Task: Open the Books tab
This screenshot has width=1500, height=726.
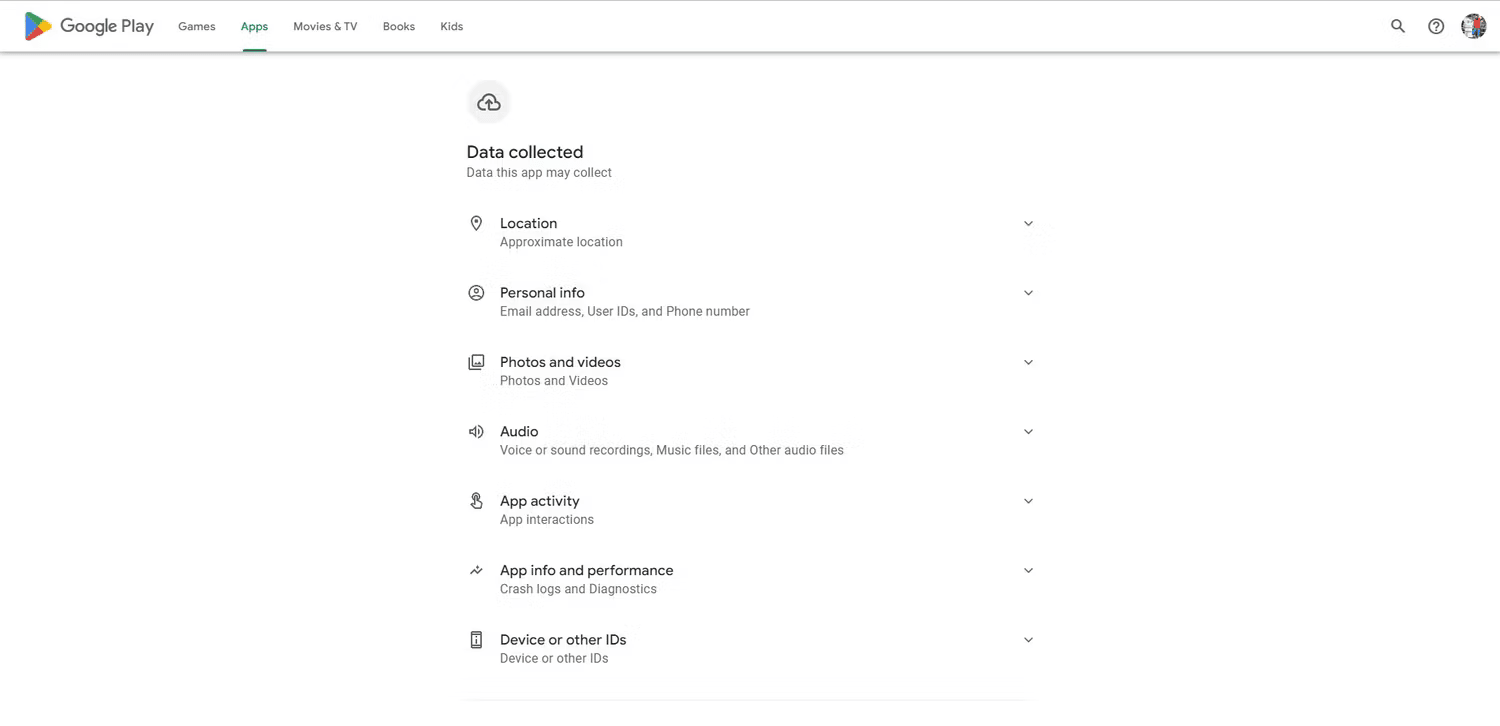Action: click(399, 26)
